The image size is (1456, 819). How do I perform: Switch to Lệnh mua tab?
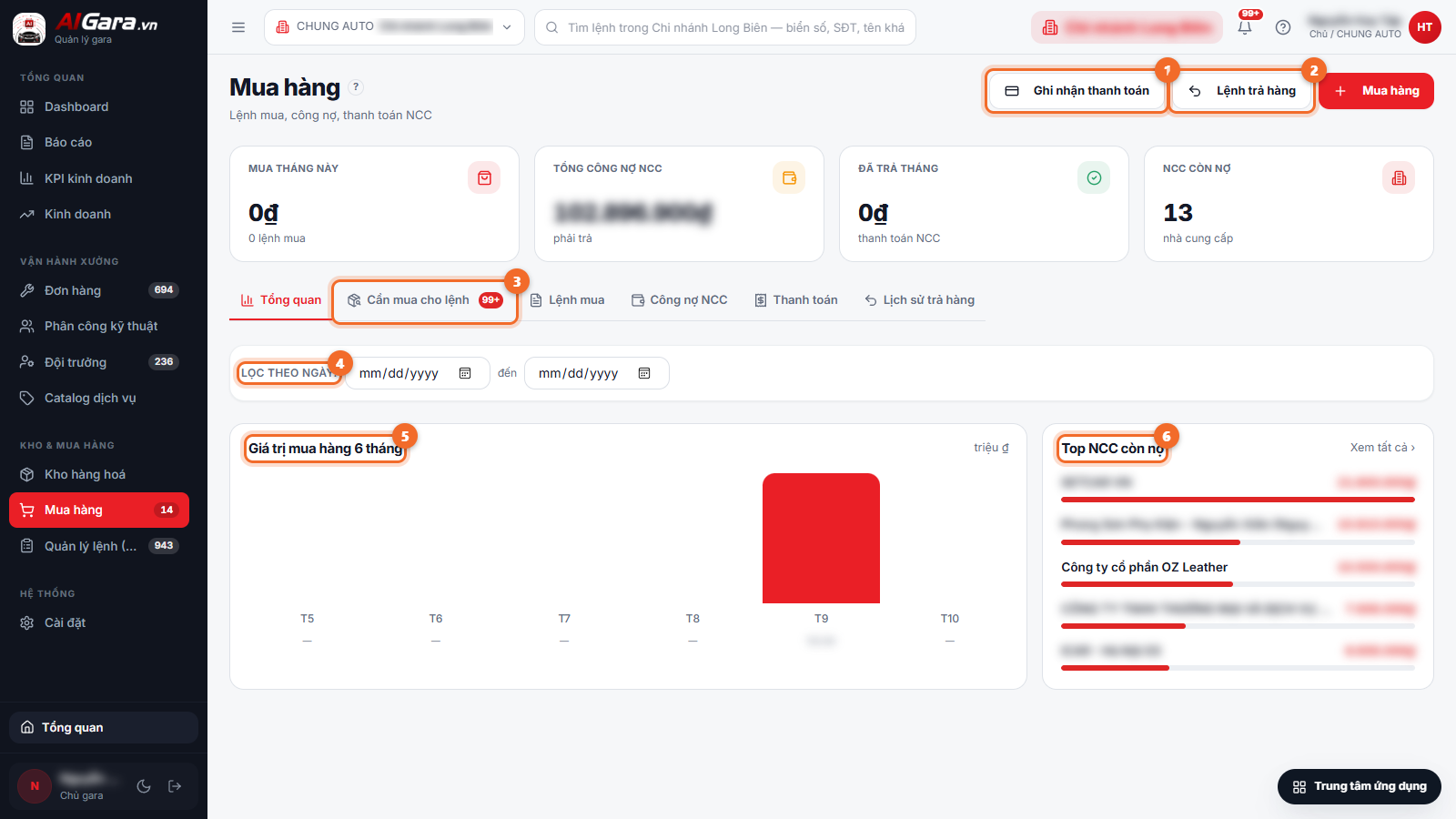pos(567,300)
